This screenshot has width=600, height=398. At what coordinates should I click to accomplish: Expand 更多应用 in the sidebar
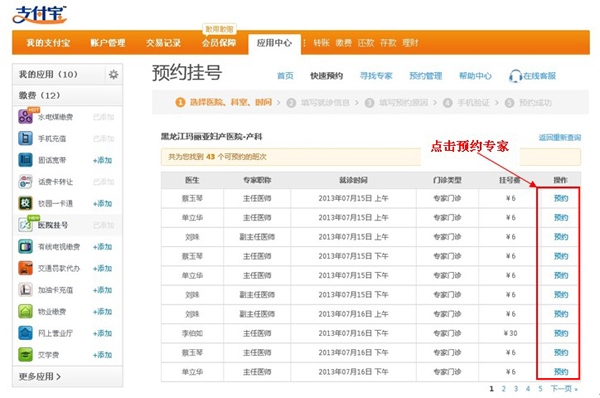tap(40, 377)
